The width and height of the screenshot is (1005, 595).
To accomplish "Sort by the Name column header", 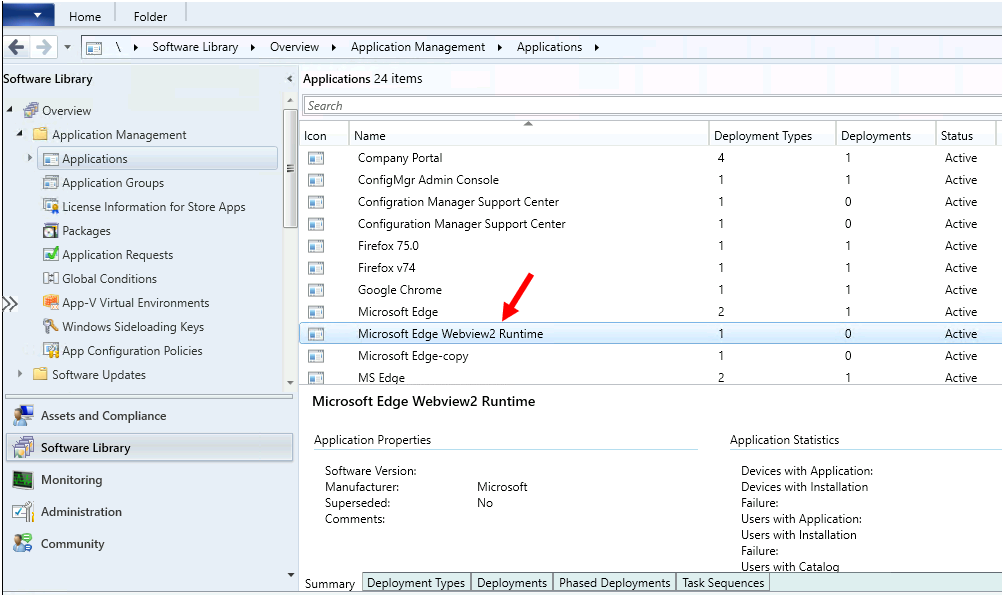I will [529, 135].
